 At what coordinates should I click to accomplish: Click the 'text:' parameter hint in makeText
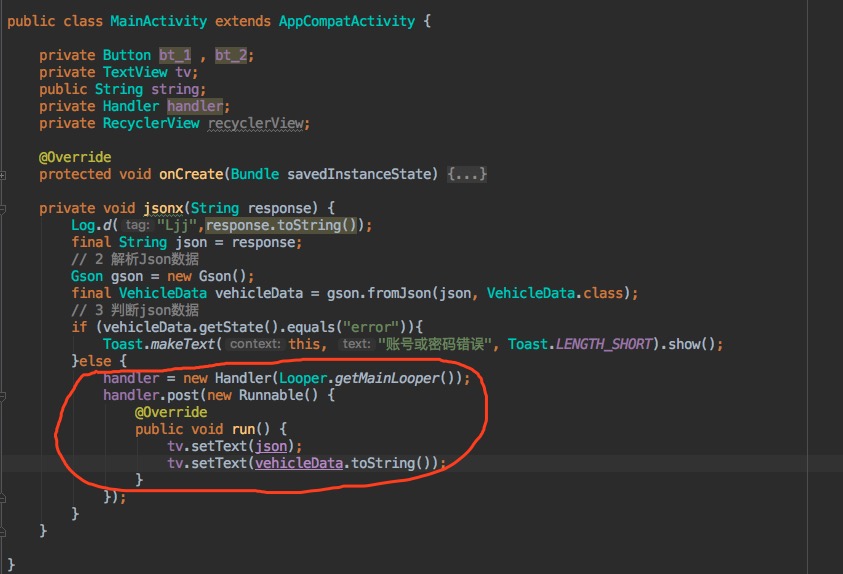point(355,344)
